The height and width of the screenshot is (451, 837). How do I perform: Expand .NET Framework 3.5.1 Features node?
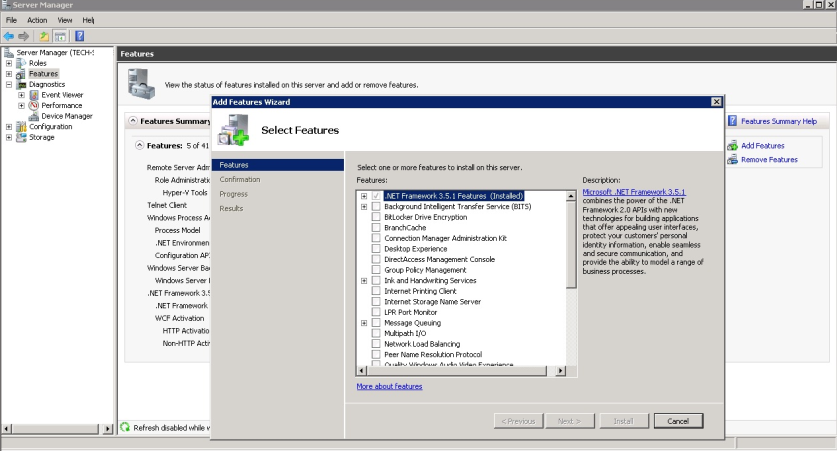coord(364,196)
